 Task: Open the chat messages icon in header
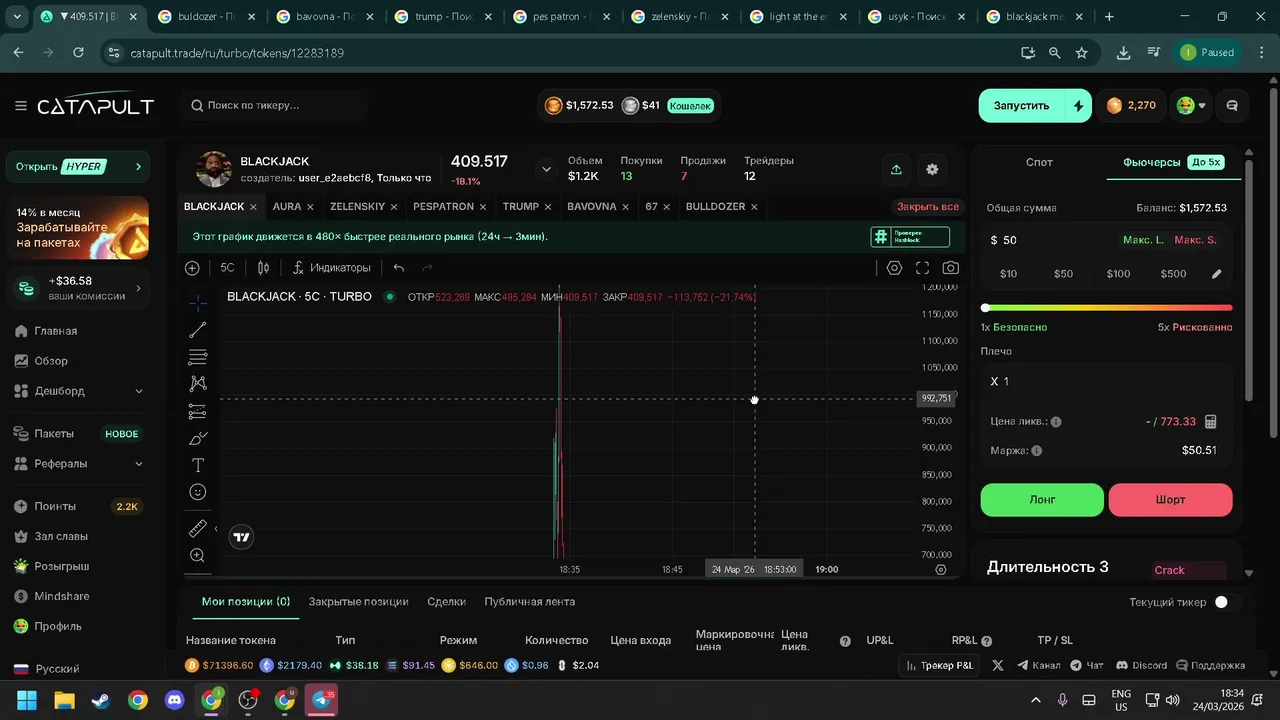click(x=1232, y=106)
